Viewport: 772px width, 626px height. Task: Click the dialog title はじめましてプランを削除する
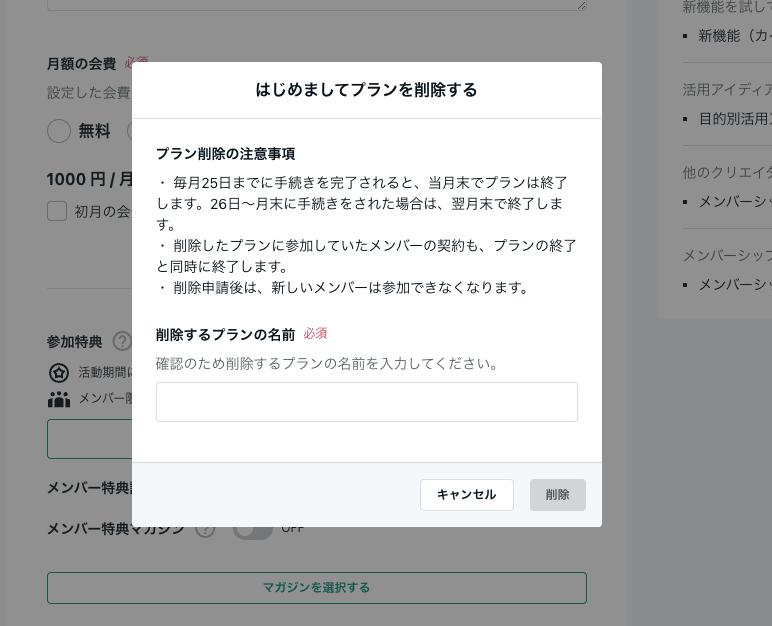pyautogui.click(x=366, y=90)
